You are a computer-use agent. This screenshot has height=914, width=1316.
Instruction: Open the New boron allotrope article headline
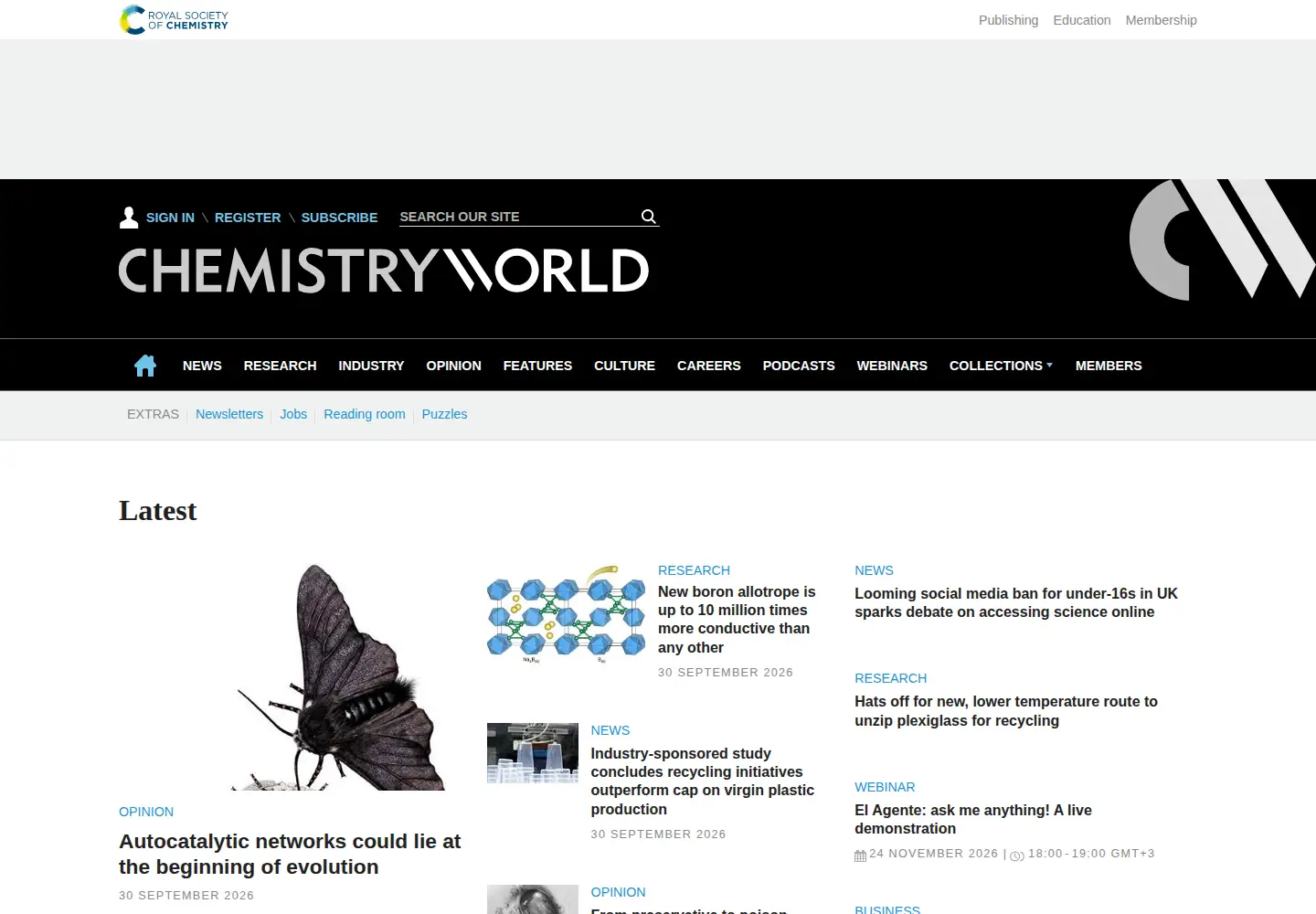coord(737,620)
